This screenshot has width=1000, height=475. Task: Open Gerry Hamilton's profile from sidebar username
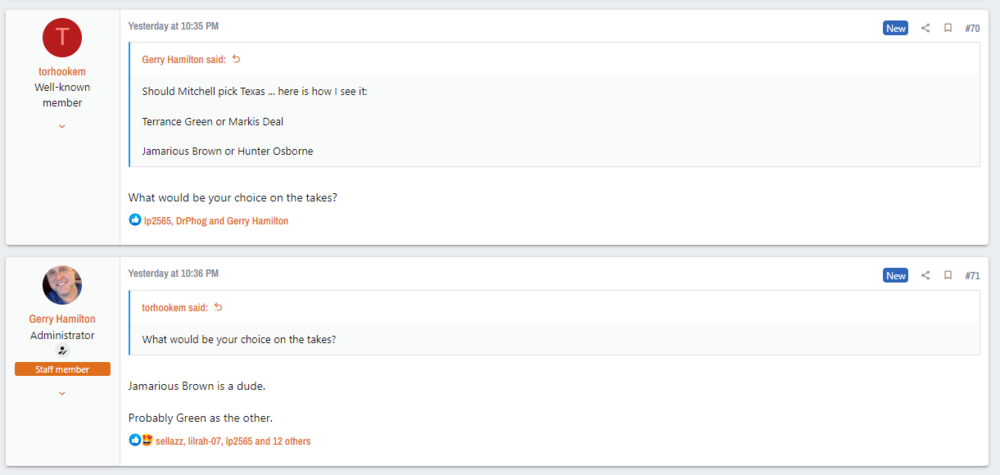(62, 319)
